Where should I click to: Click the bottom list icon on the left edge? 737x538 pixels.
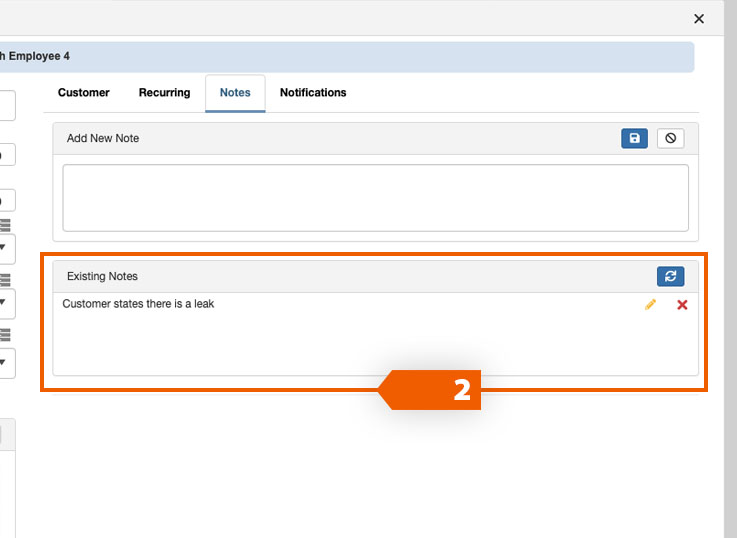(x=5, y=335)
